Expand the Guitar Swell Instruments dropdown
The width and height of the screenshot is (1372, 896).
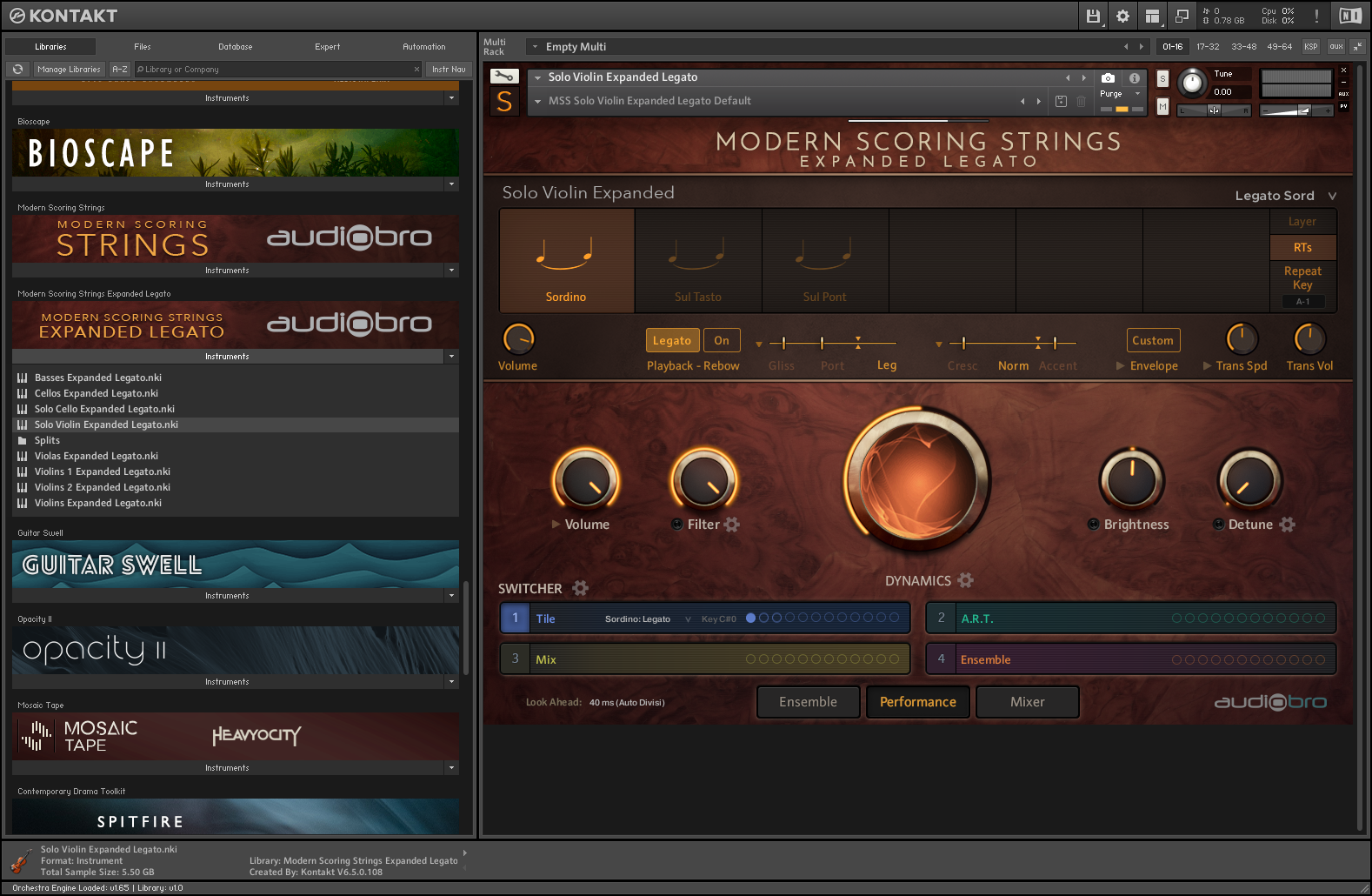(x=451, y=596)
